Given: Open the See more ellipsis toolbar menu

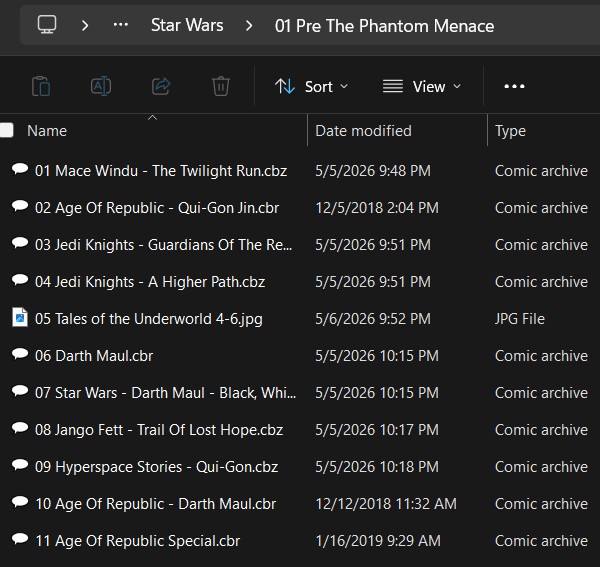Looking at the screenshot, I should tap(514, 86).
